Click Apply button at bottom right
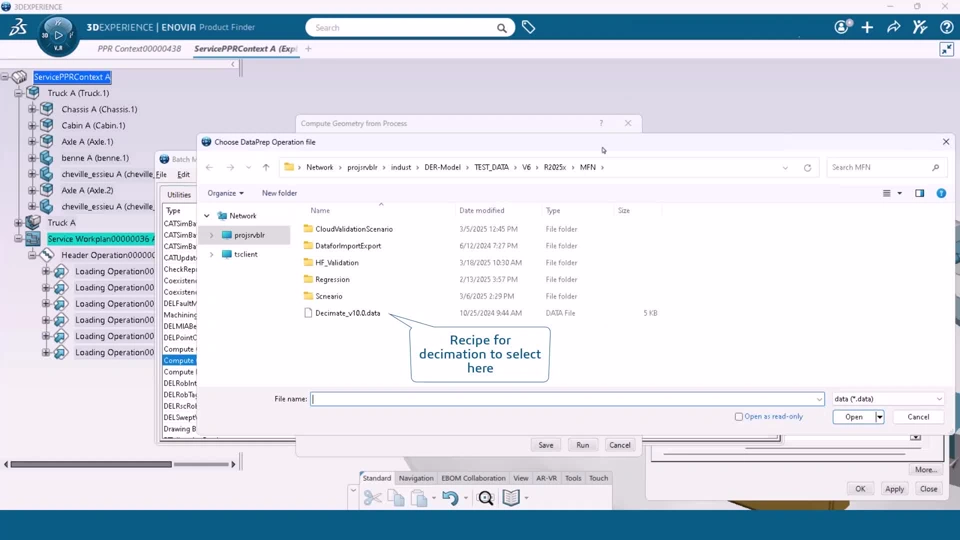 (x=894, y=489)
